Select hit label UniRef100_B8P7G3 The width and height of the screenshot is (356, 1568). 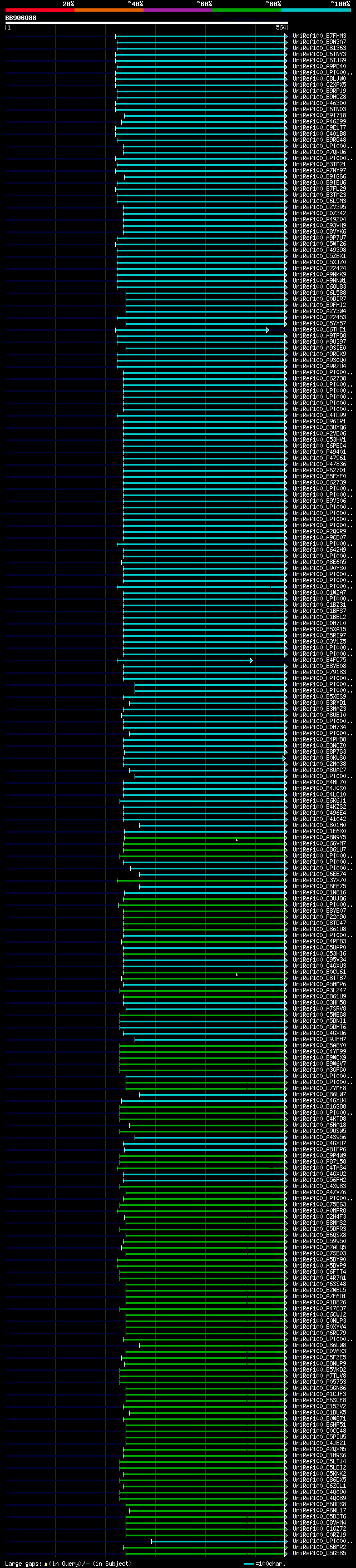click(x=319, y=752)
